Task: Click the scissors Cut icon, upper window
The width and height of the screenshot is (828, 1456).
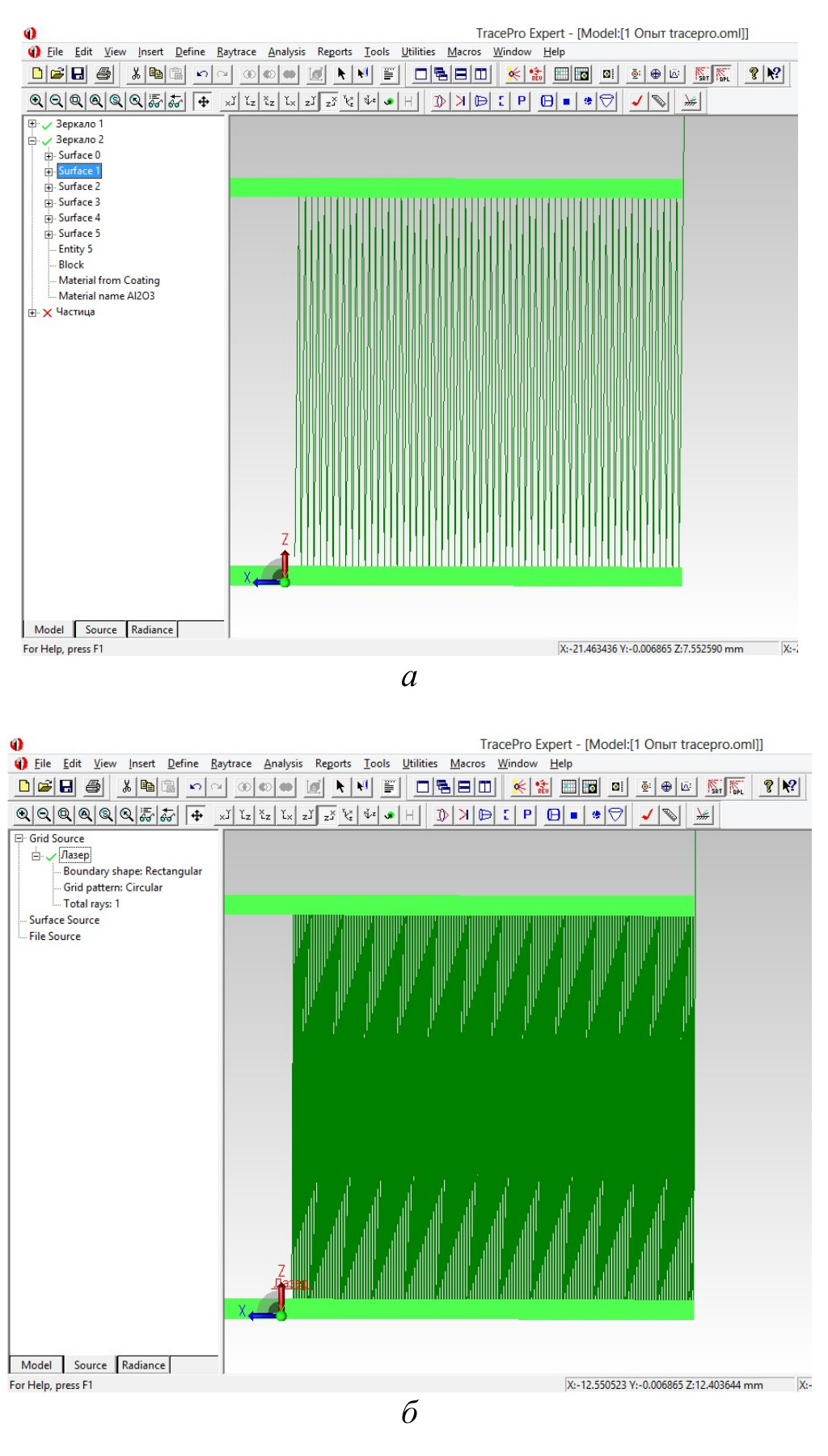Action: click(x=136, y=74)
